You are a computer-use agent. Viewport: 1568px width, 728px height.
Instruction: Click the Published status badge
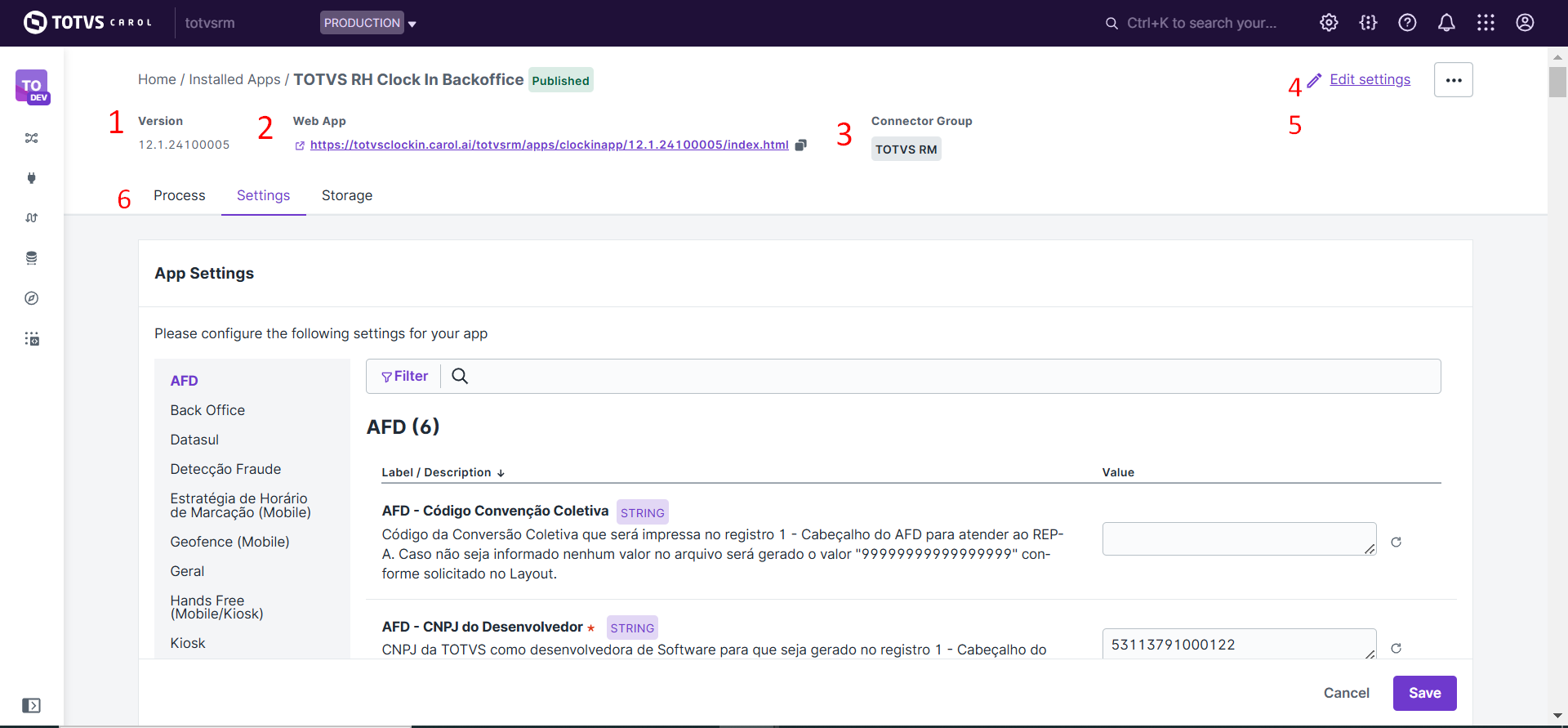click(560, 80)
